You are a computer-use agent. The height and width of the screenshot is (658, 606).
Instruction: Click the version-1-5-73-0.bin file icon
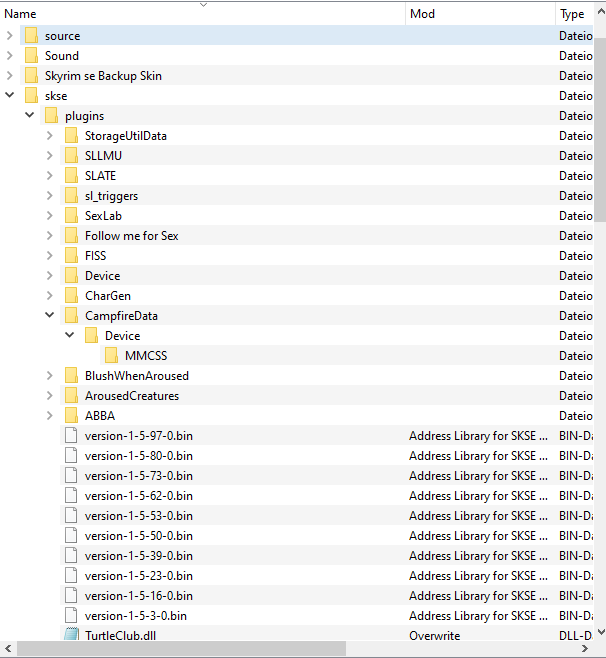[x=71, y=475]
